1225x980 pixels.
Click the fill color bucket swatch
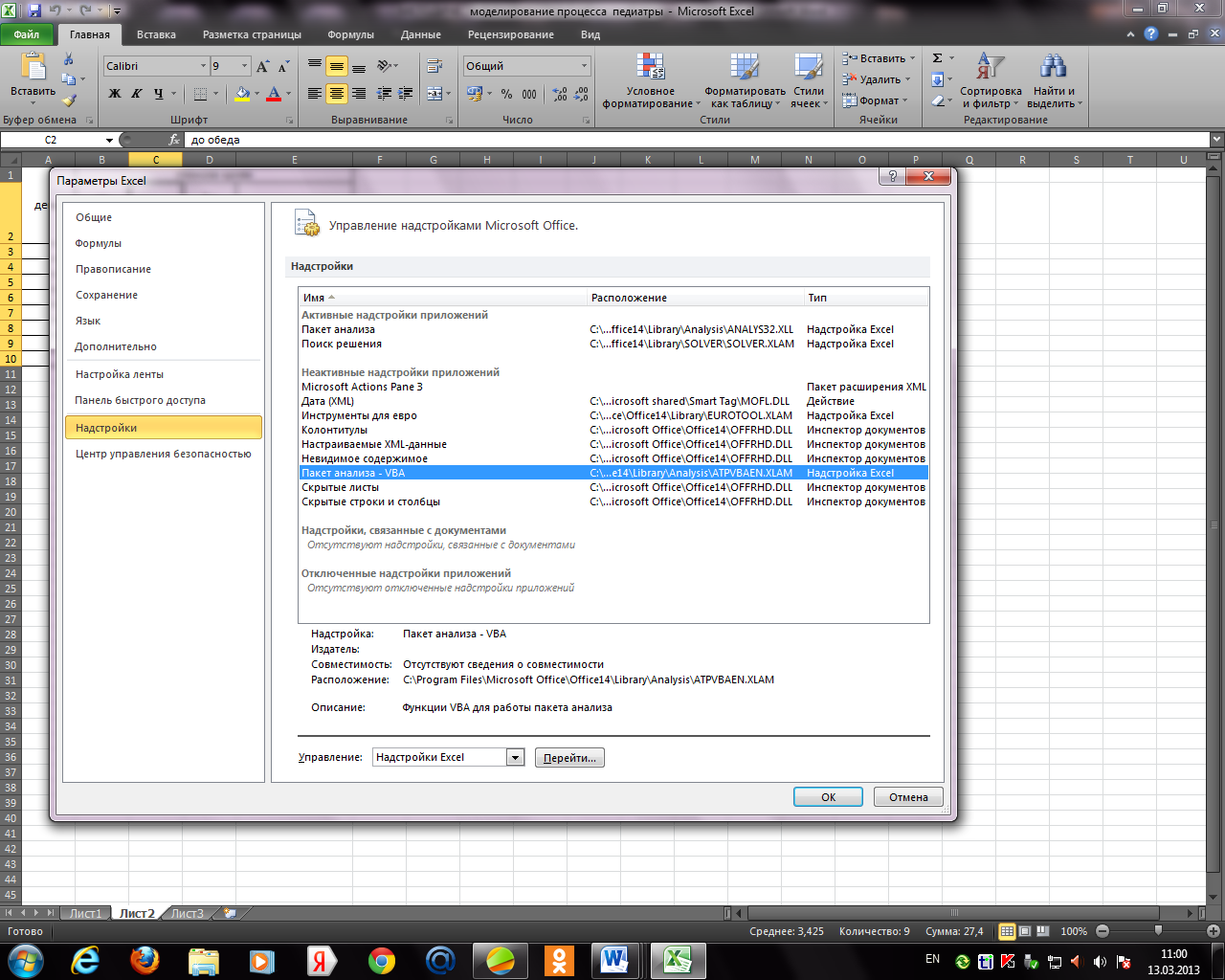[242, 94]
